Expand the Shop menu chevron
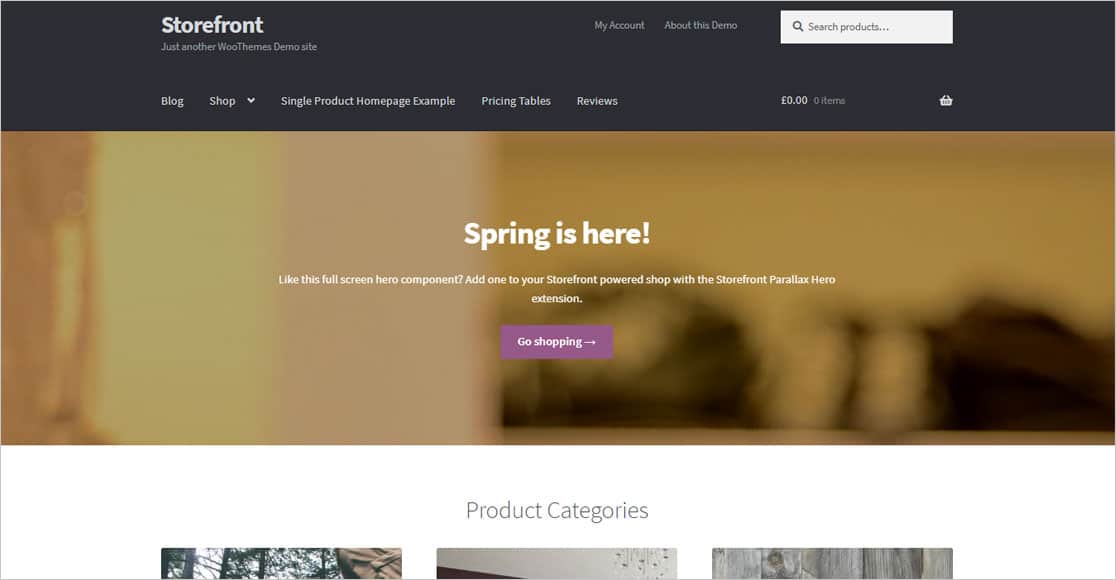This screenshot has width=1116, height=580. point(251,100)
